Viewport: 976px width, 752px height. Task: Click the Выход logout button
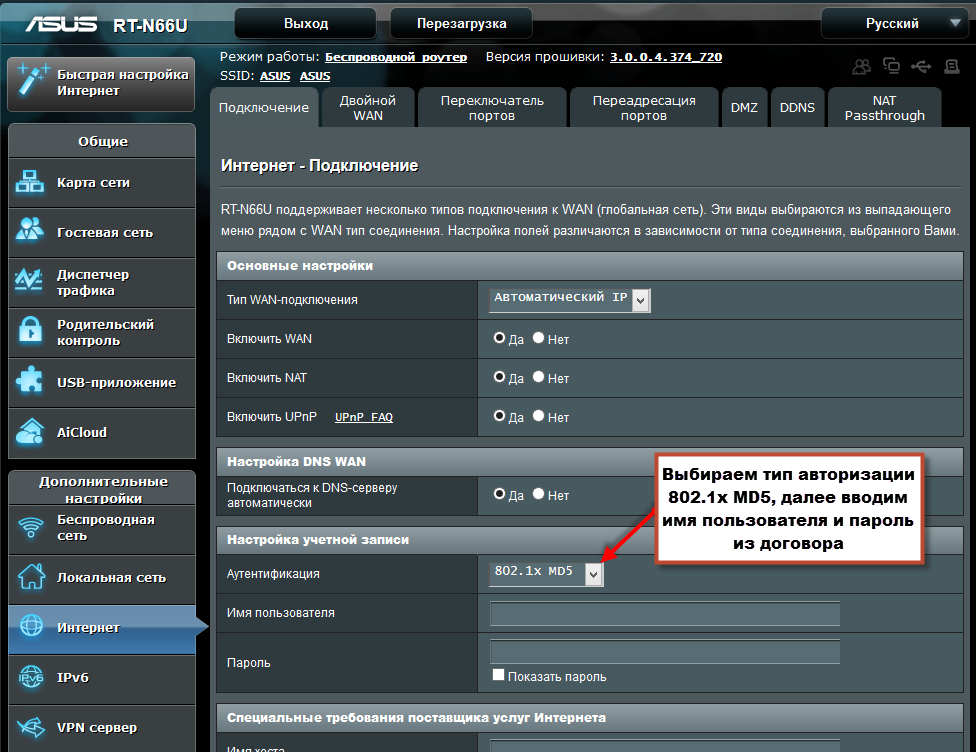pyautogui.click(x=306, y=24)
